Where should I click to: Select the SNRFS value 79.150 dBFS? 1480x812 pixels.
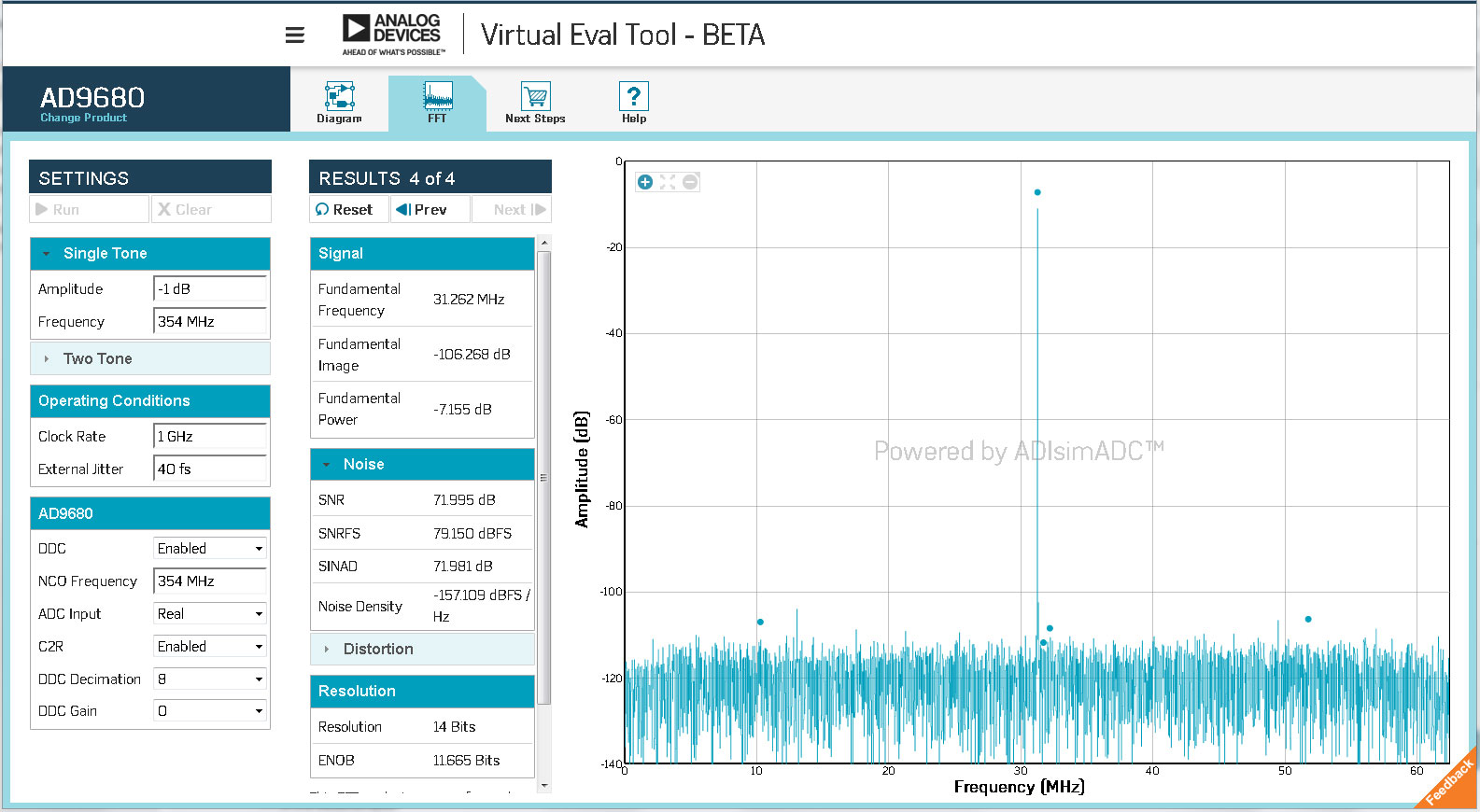(472, 534)
